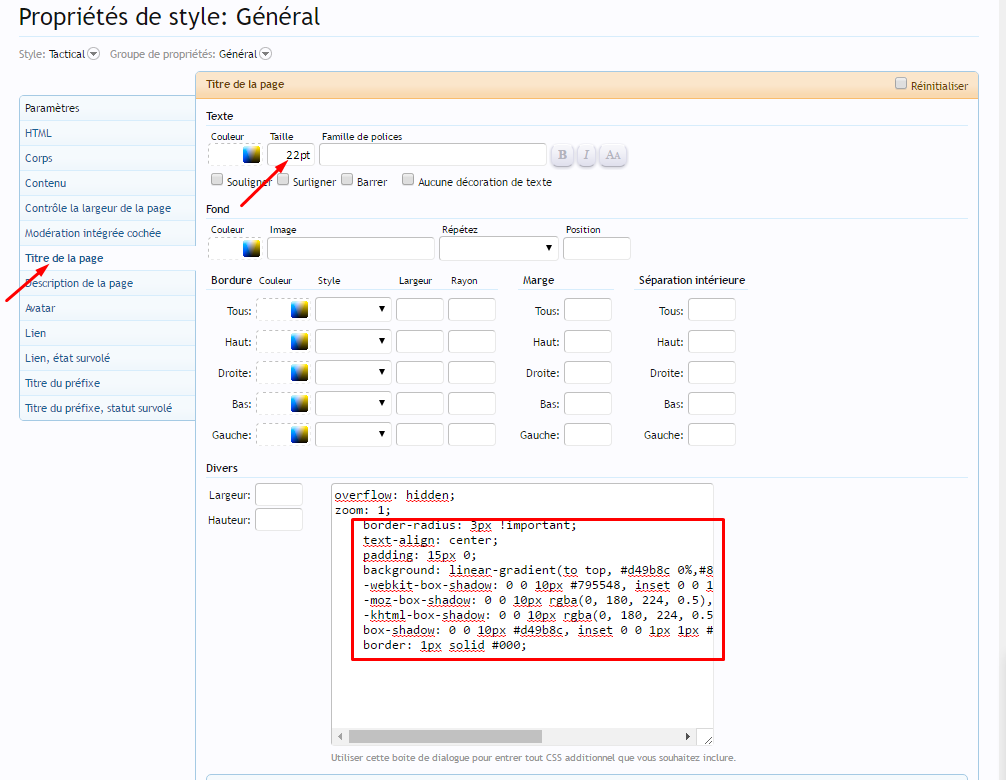
Task: Open color picker for Haut border row
Action: point(299,341)
